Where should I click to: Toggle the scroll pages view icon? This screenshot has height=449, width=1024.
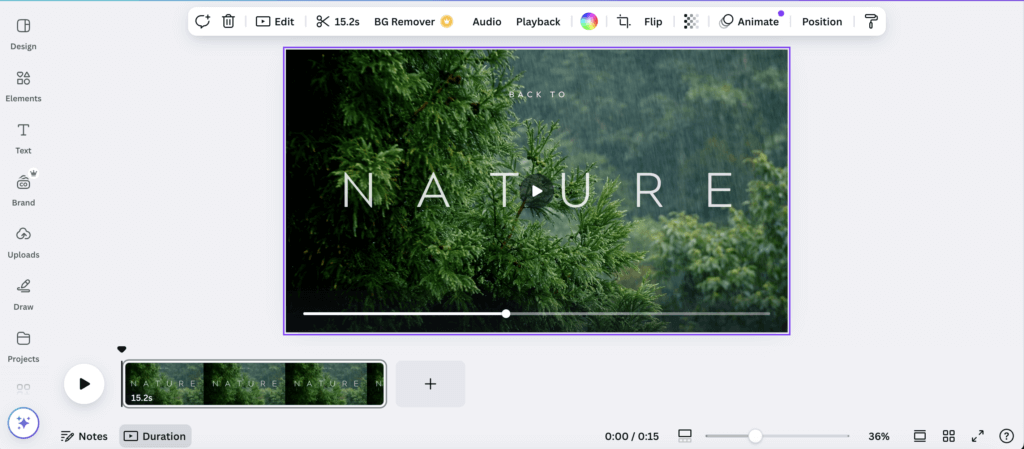point(920,436)
